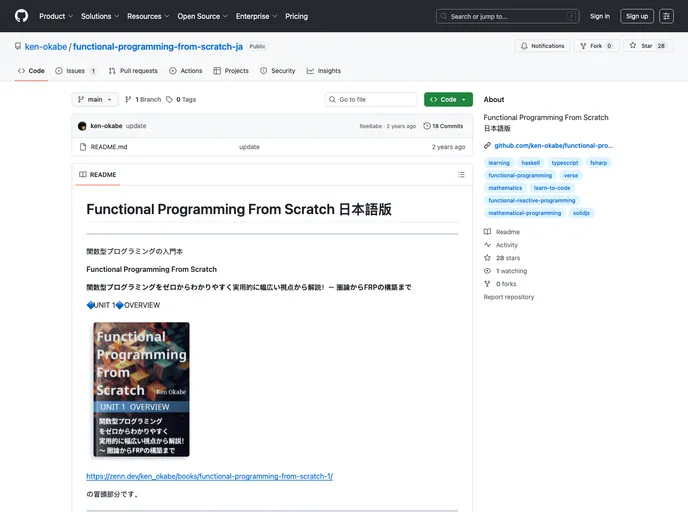The image size is (688, 512).
Task: View 18 Commits history
Action: coord(443,126)
